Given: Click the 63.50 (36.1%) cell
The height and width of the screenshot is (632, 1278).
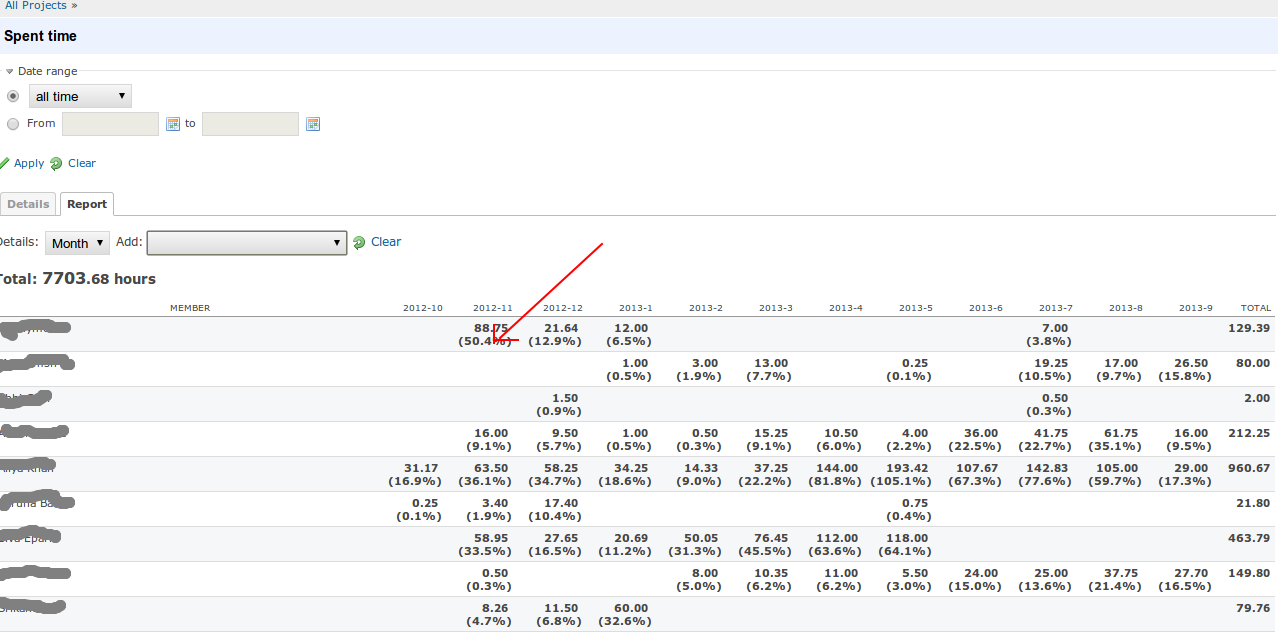Looking at the screenshot, I should [x=486, y=474].
